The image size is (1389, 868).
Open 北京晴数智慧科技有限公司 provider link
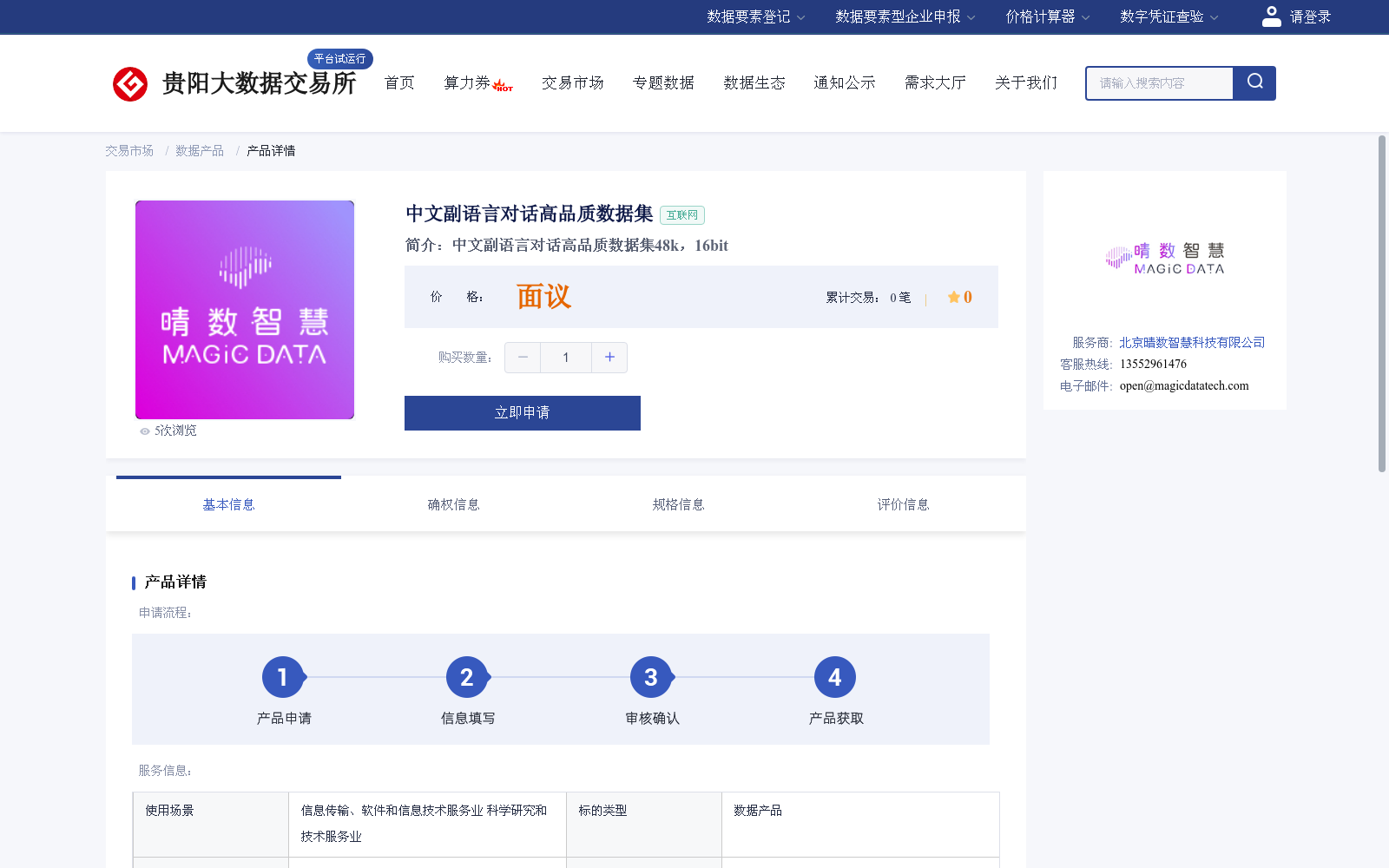pyautogui.click(x=1192, y=343)
